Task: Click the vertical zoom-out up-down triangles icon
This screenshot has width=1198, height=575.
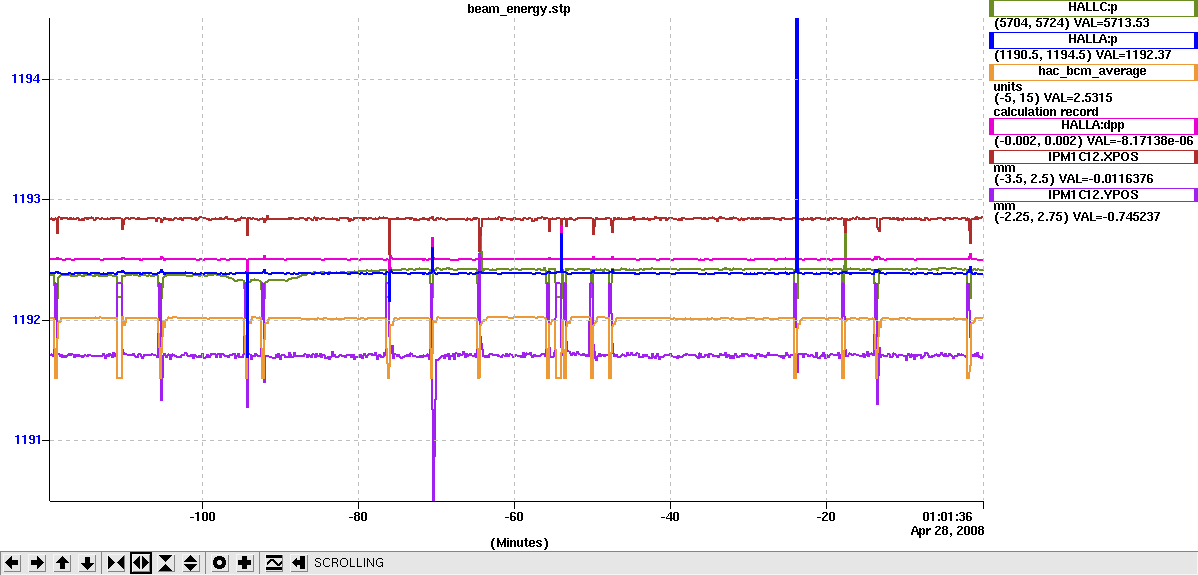Action: [x=191, y=564]
